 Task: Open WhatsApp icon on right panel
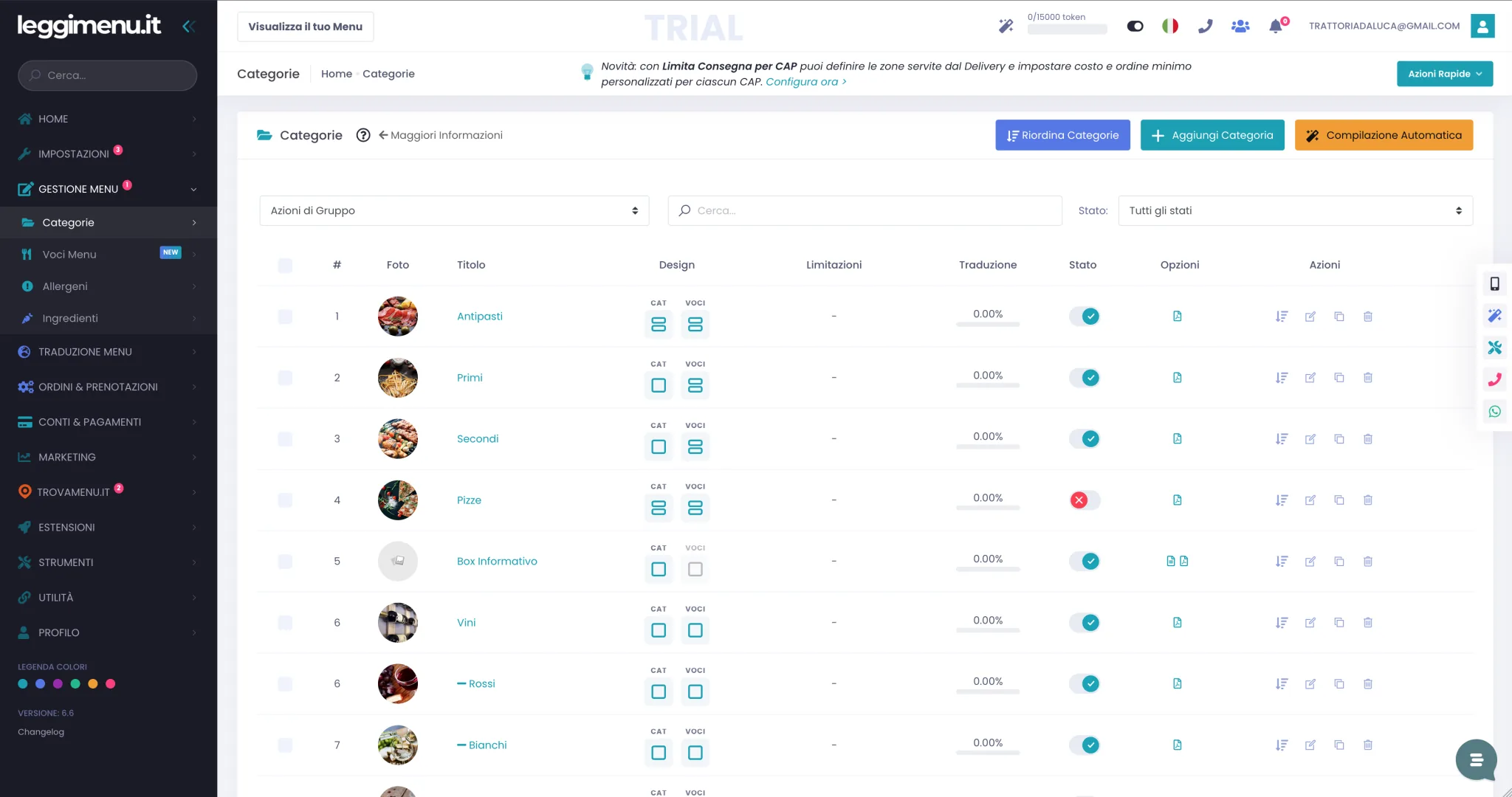click(1495, 412)
